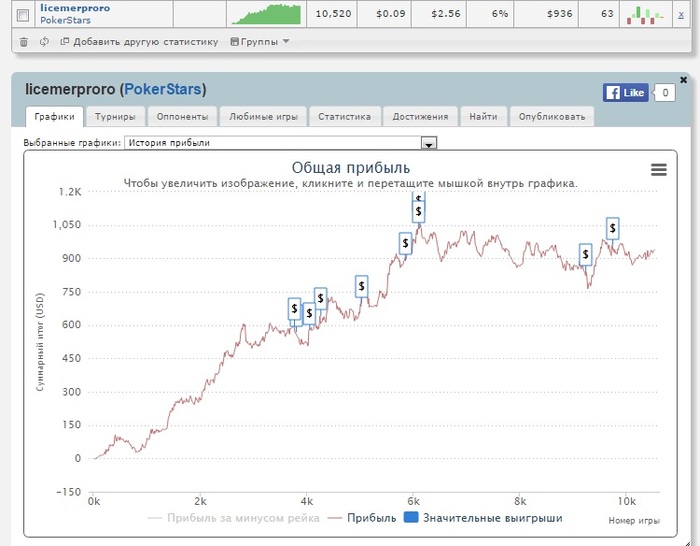Click the 10,520 games count cell
700x546 pixels.
tap(333, 14)
